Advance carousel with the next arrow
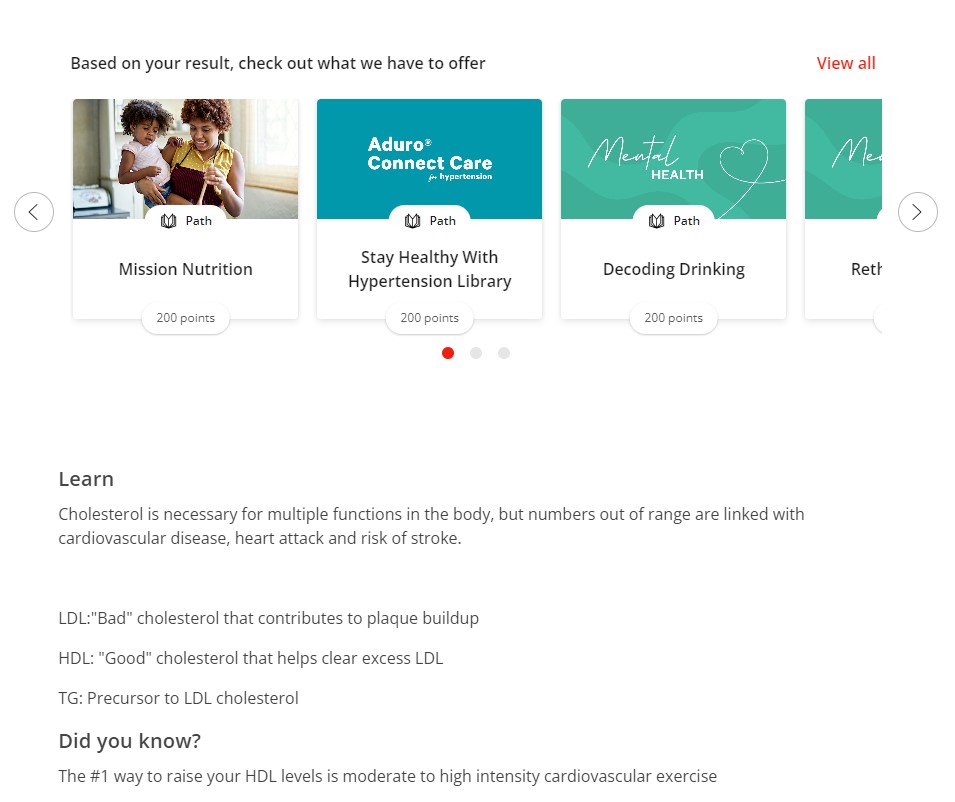The width and height of the screenshot is (955, 802). [917, 212]
